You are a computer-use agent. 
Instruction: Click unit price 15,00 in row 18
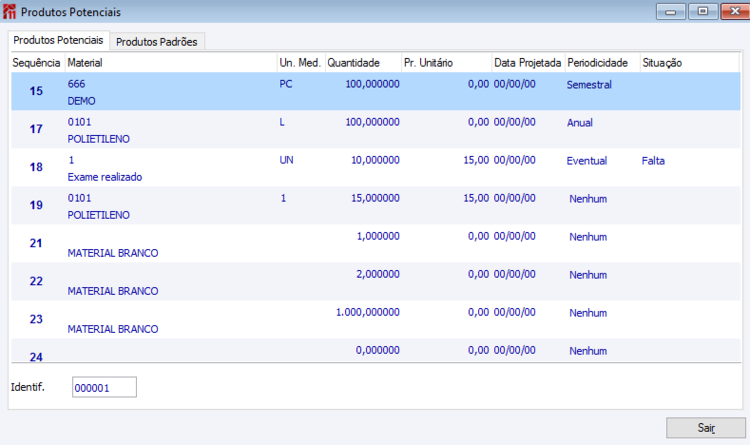click(476, 160)
